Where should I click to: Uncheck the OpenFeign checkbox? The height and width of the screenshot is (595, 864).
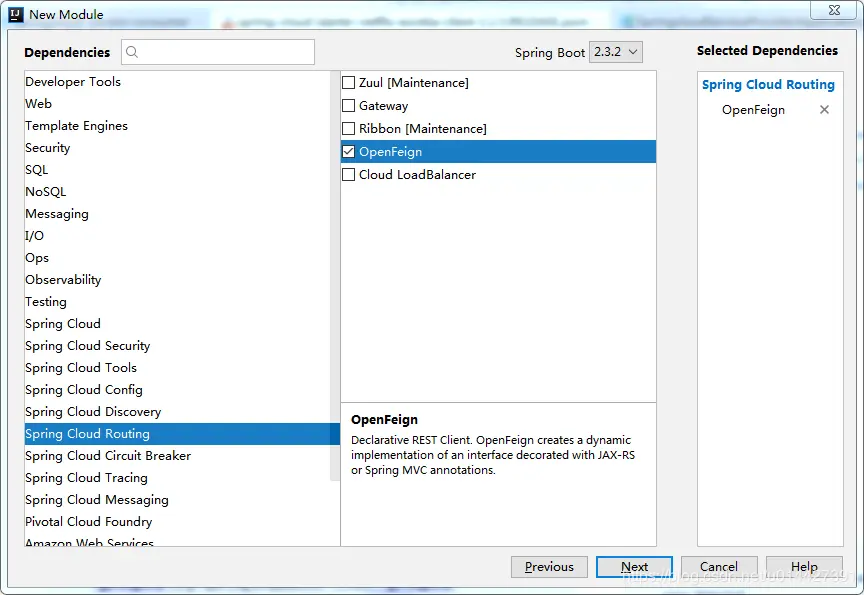coord(348,152)
